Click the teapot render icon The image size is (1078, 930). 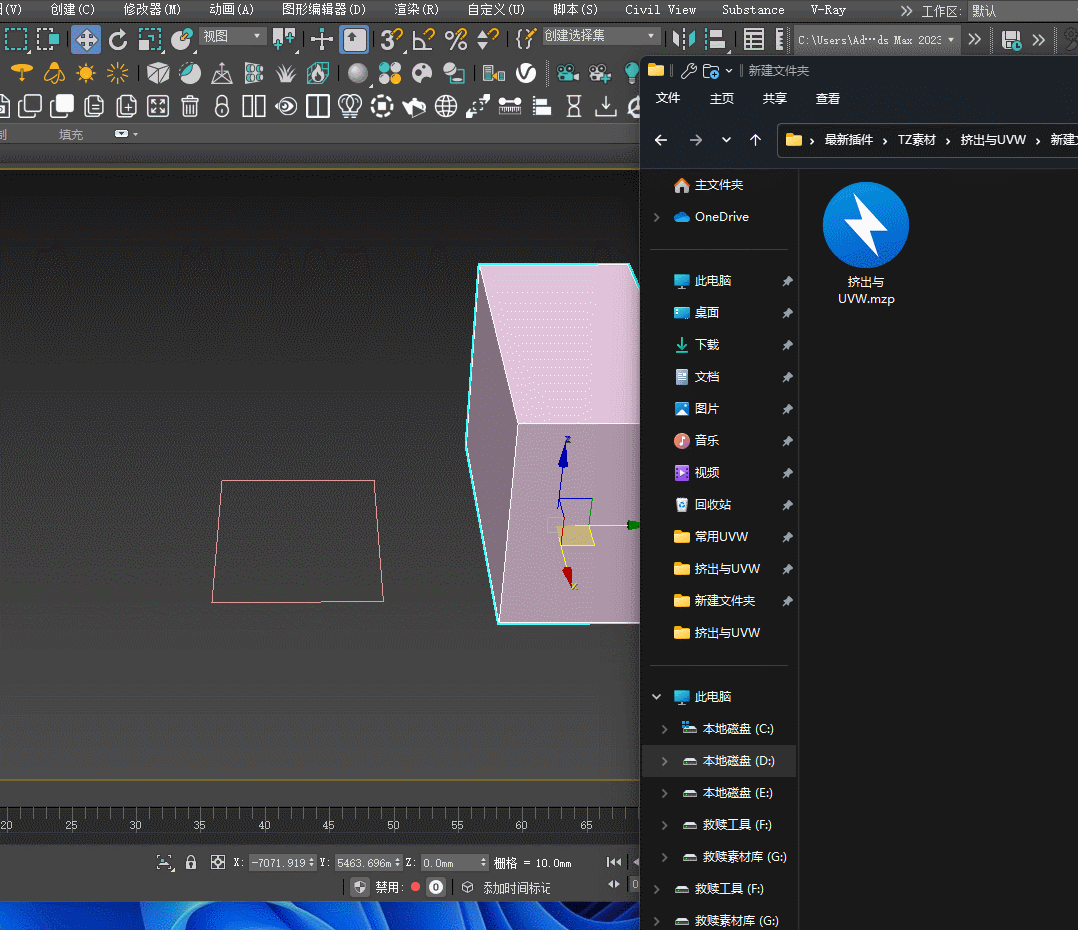[413, 106]
